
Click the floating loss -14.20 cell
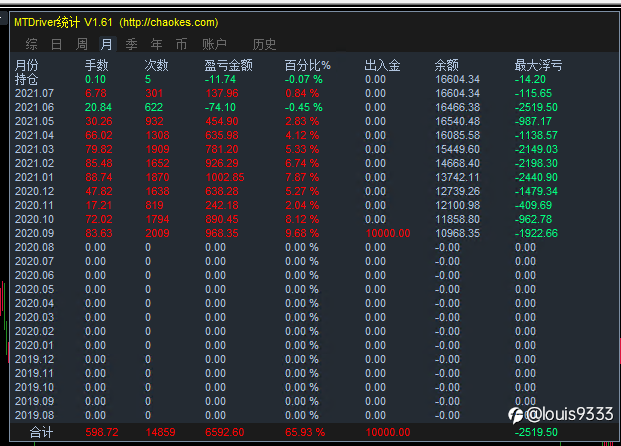(x=530, y=79)
